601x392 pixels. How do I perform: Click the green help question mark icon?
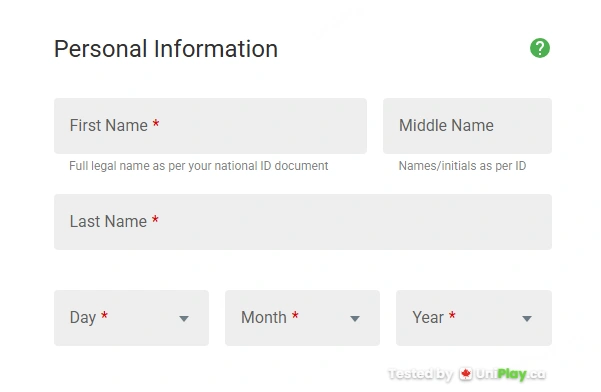coord(540,48)
